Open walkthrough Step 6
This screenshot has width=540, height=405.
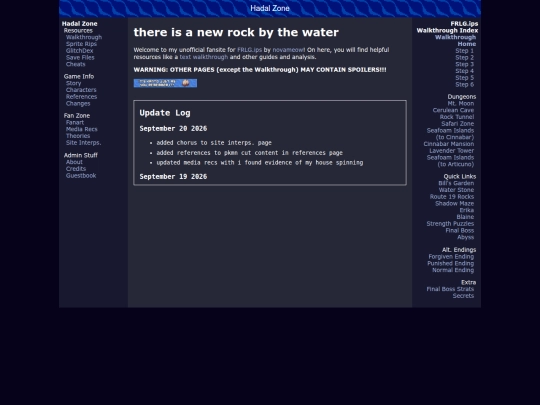click(464, 84)
